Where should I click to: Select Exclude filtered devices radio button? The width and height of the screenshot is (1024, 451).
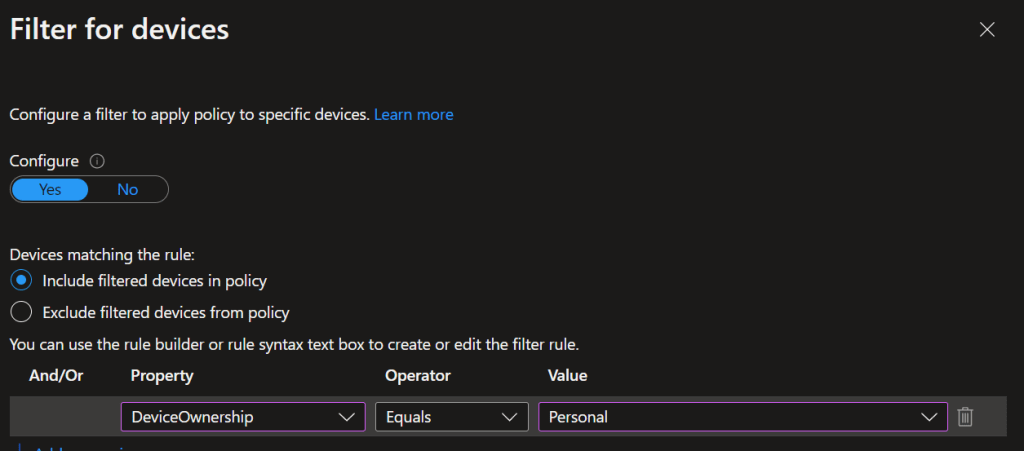tap(21, 312)
